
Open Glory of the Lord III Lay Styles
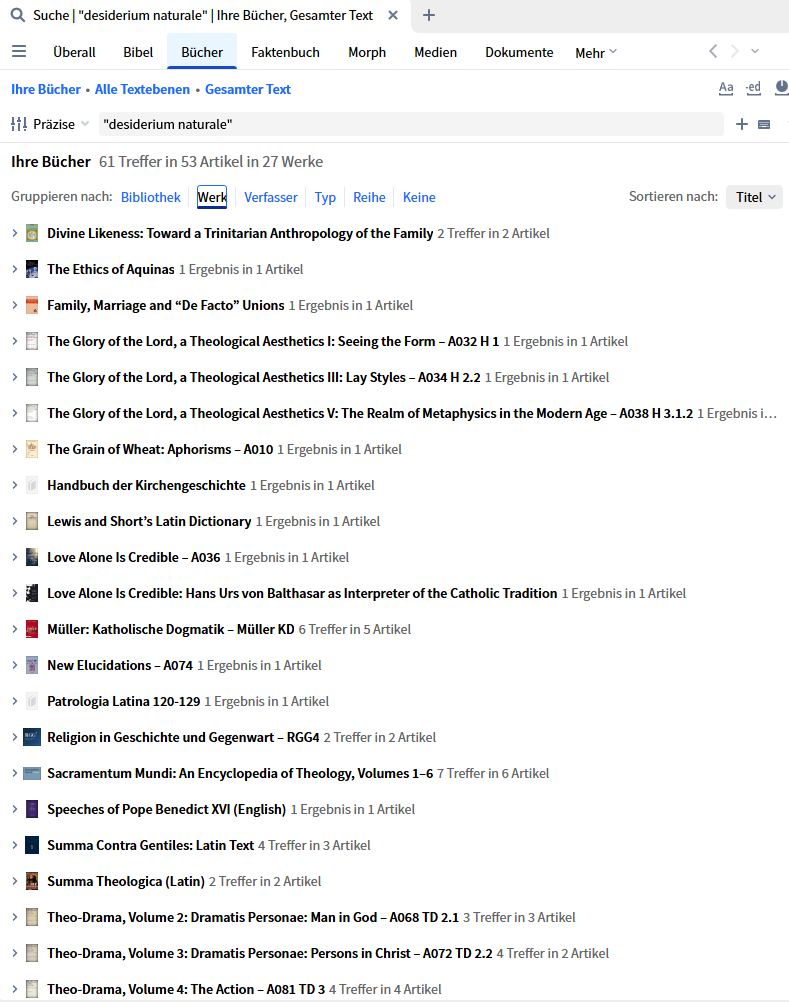click(264, 378)
